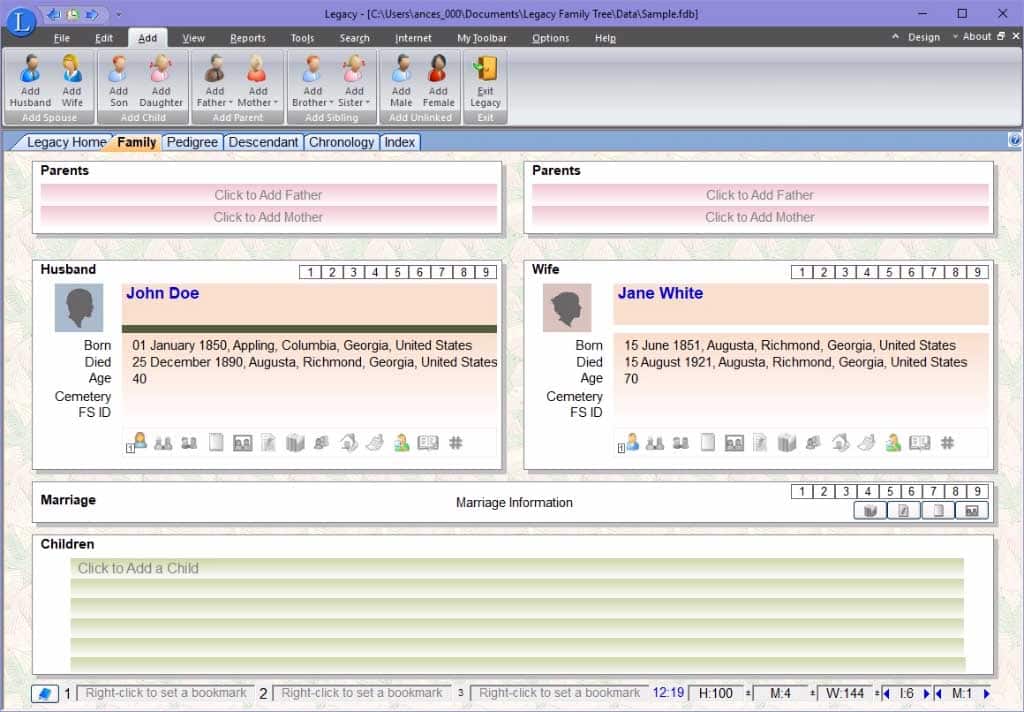Click 'Click to Add a Child' row
Viewport: 1024px width, 712px height.
click(x=138, y=568)
